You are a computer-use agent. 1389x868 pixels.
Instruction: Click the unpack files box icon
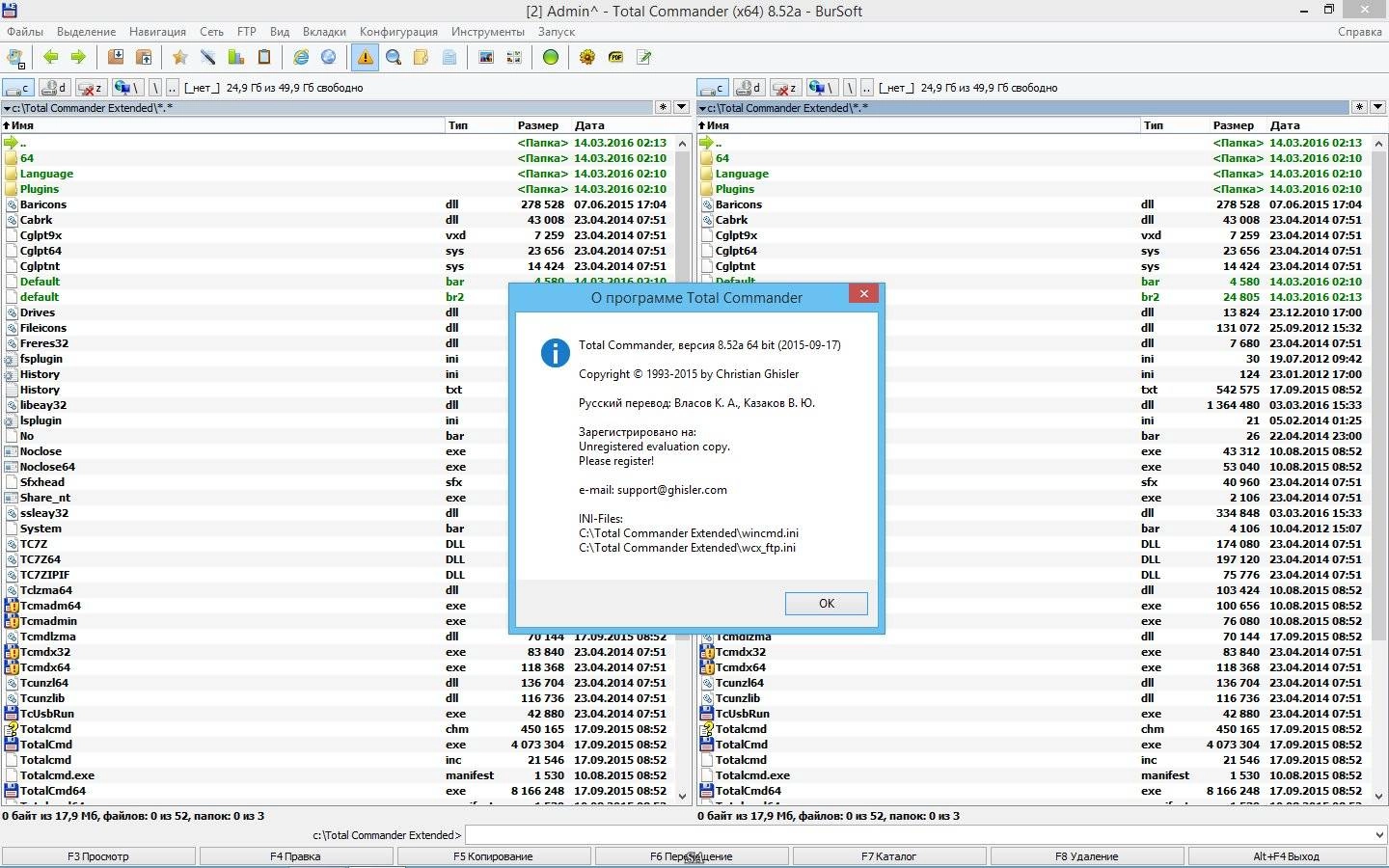[144, 57]
